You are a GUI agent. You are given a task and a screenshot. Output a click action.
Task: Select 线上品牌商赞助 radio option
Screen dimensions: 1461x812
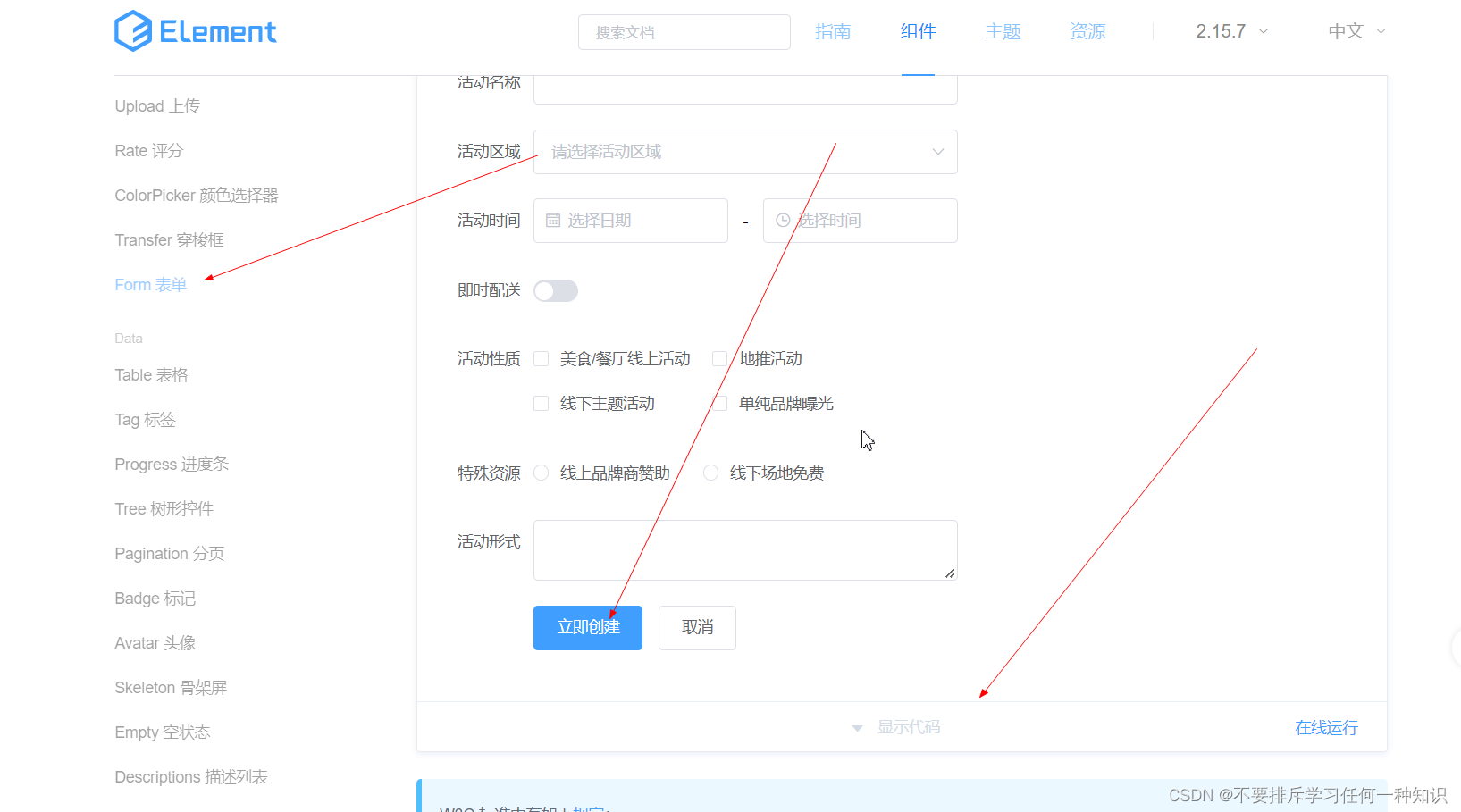541,473
